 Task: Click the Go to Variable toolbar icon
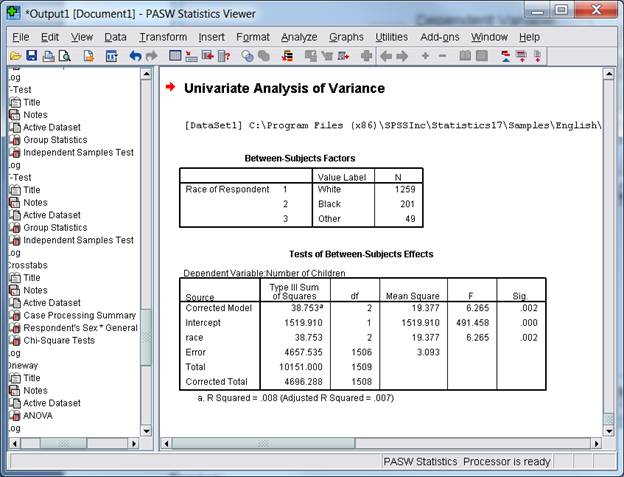coord(208,56)
